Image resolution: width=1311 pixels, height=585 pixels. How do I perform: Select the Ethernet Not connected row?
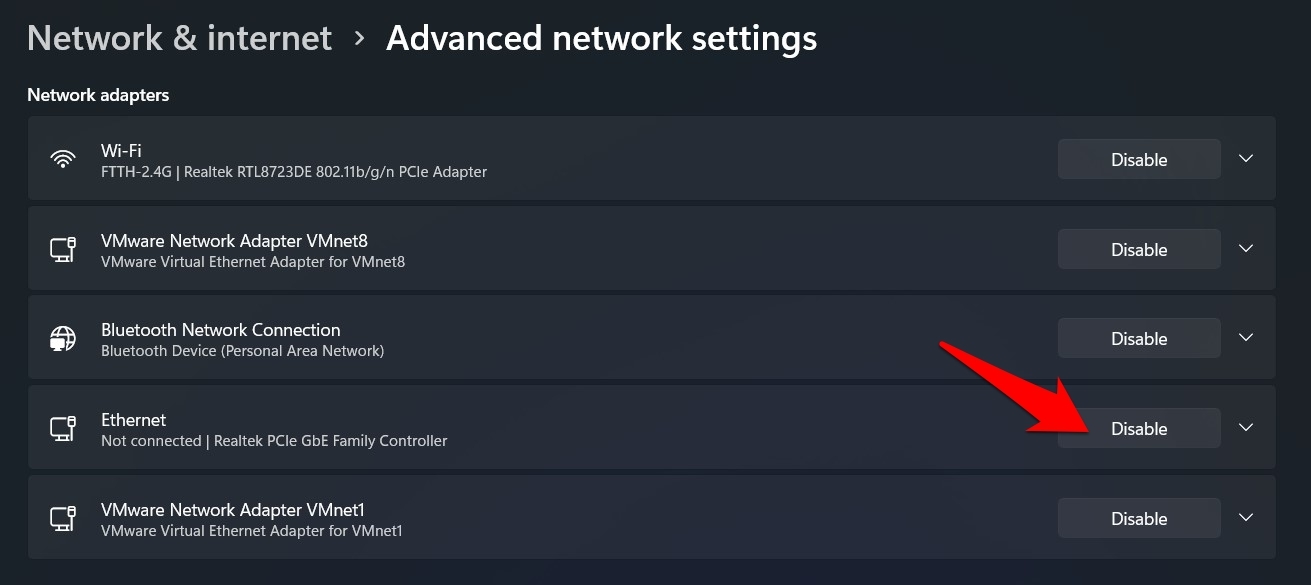[274, 441]
